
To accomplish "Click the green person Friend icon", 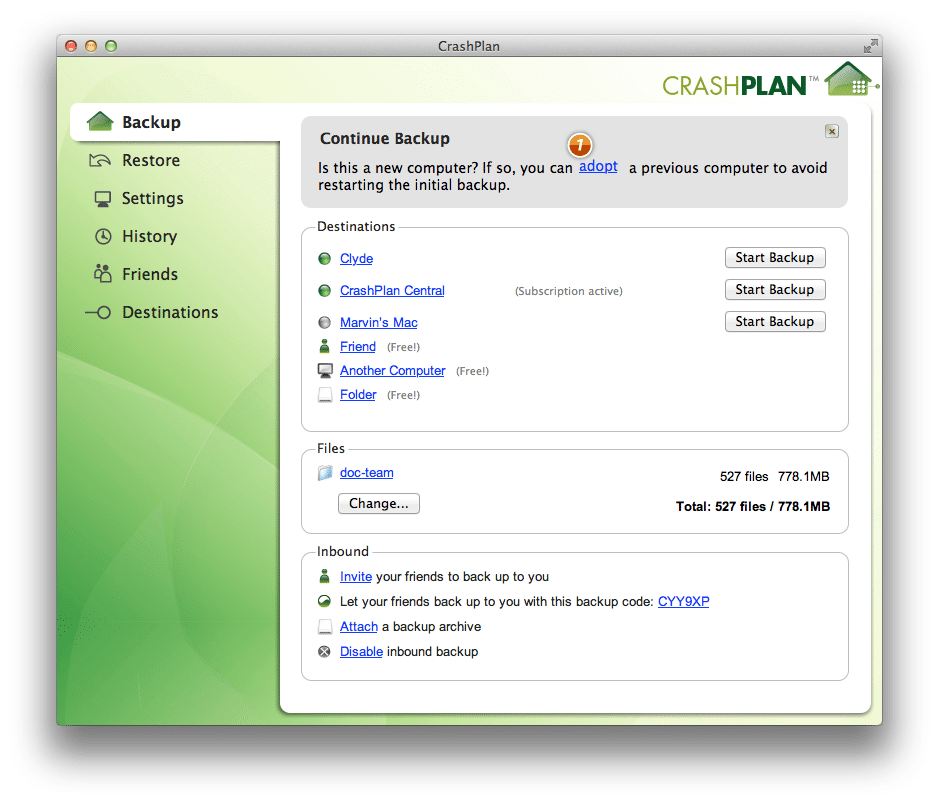I will (325, 347).
